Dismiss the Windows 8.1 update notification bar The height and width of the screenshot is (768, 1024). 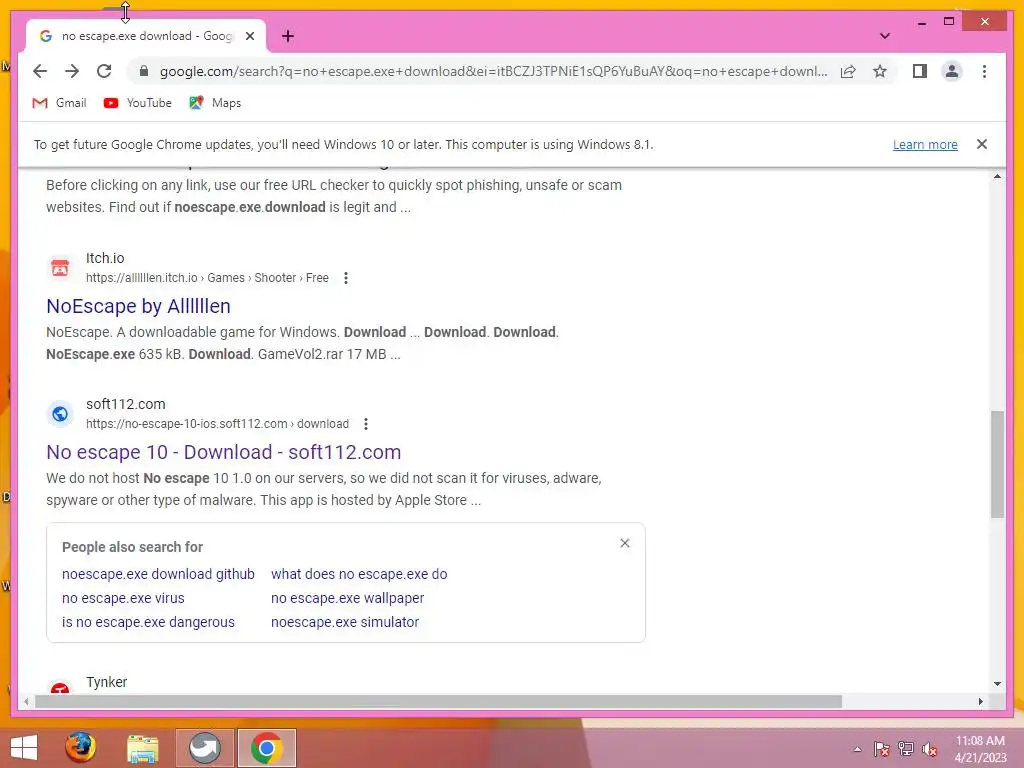[x=982, y=144]
